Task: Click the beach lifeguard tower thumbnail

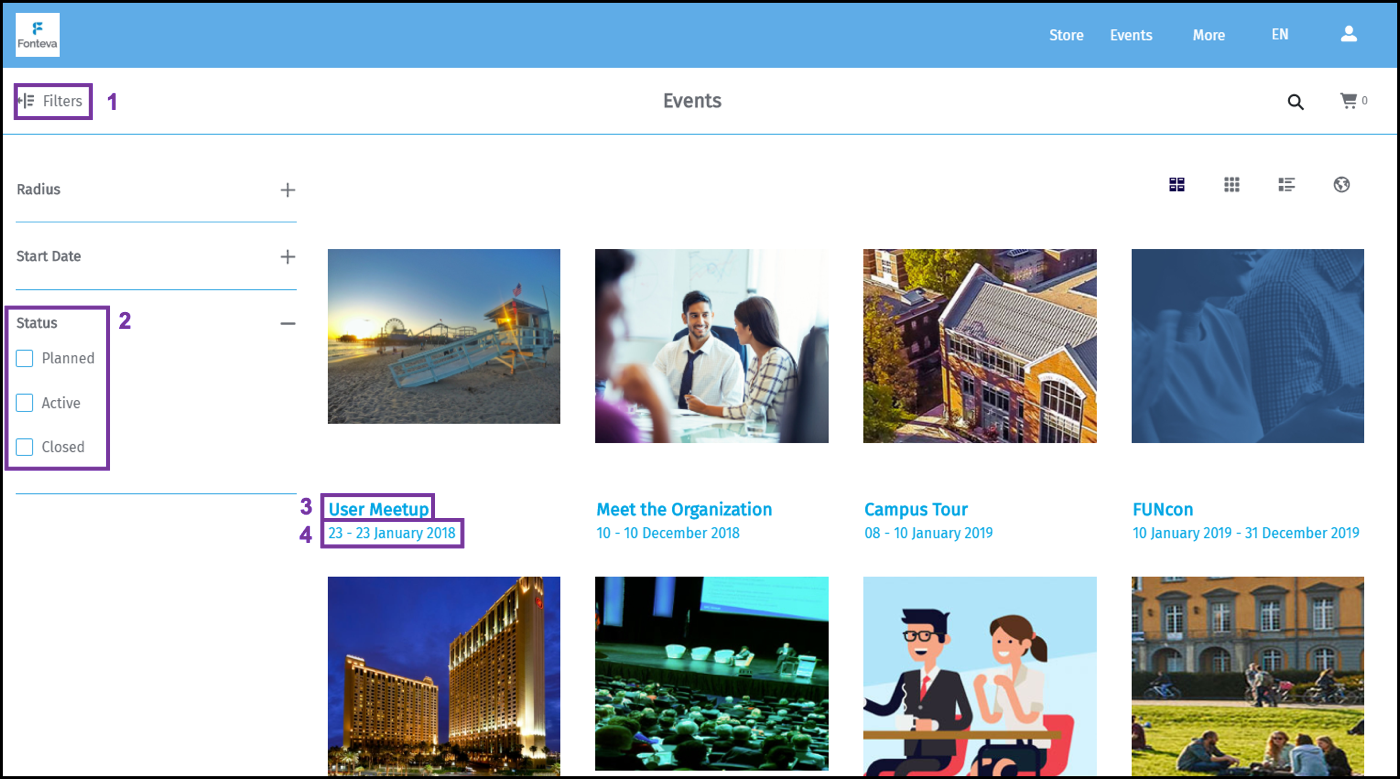Action: (x=444, y=336)
